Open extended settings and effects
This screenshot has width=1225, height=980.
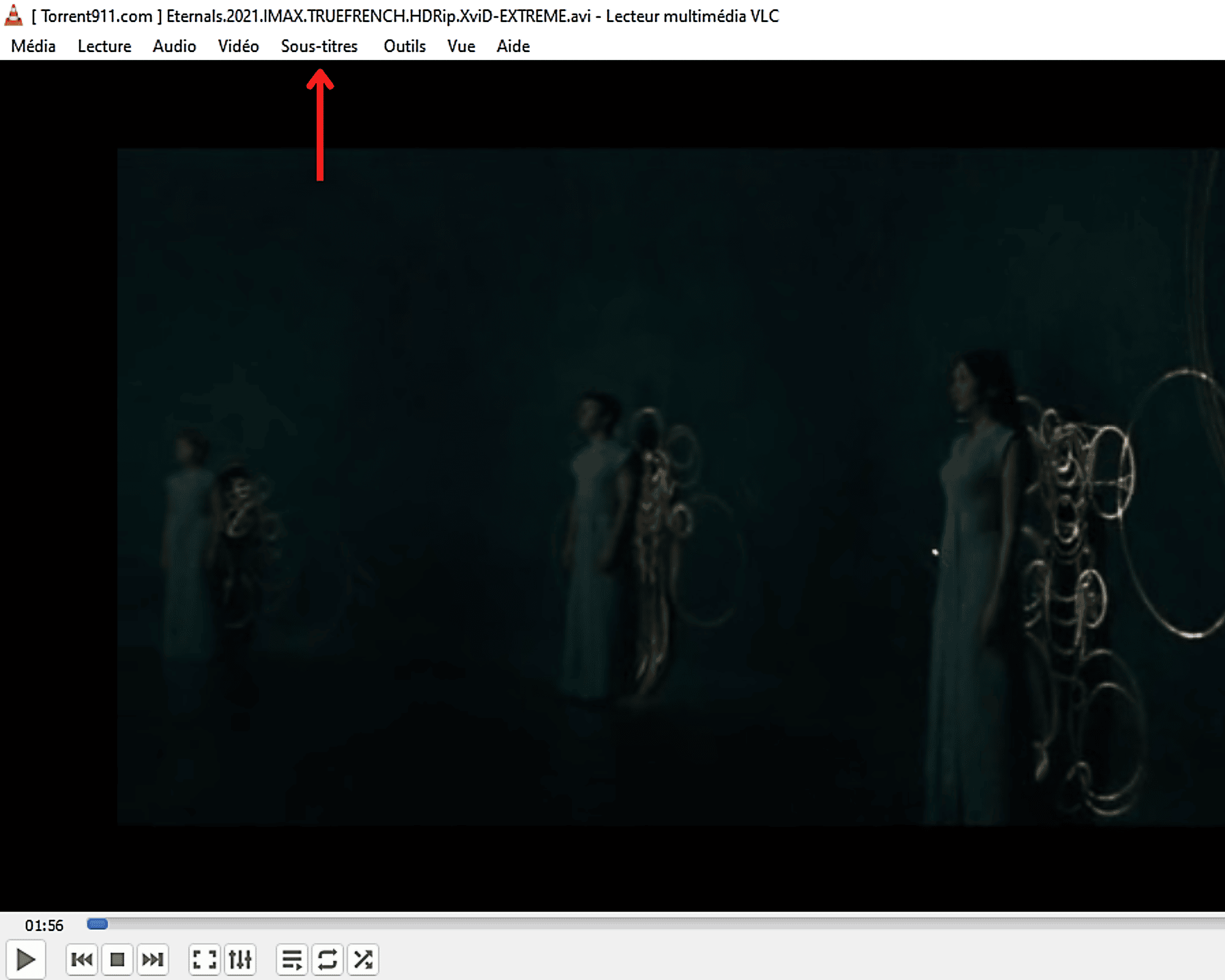coord(240,959)
